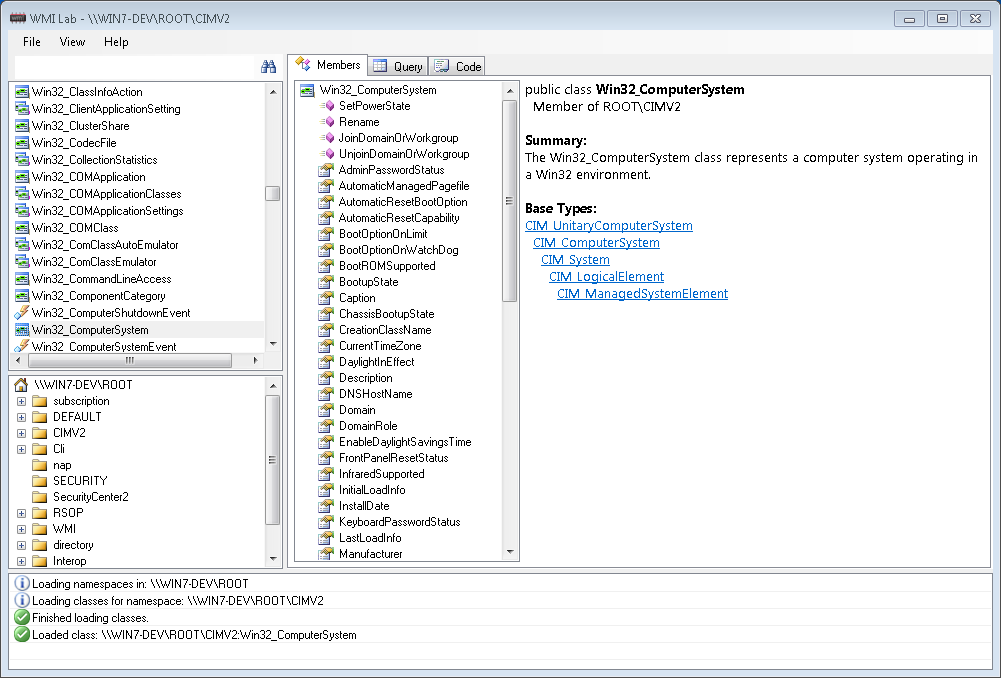Image resolution: width=1001 pixels, height=678 pixels.
Task: Click the Win32_ClassInfoAction class icon
Action: point(22,92)
